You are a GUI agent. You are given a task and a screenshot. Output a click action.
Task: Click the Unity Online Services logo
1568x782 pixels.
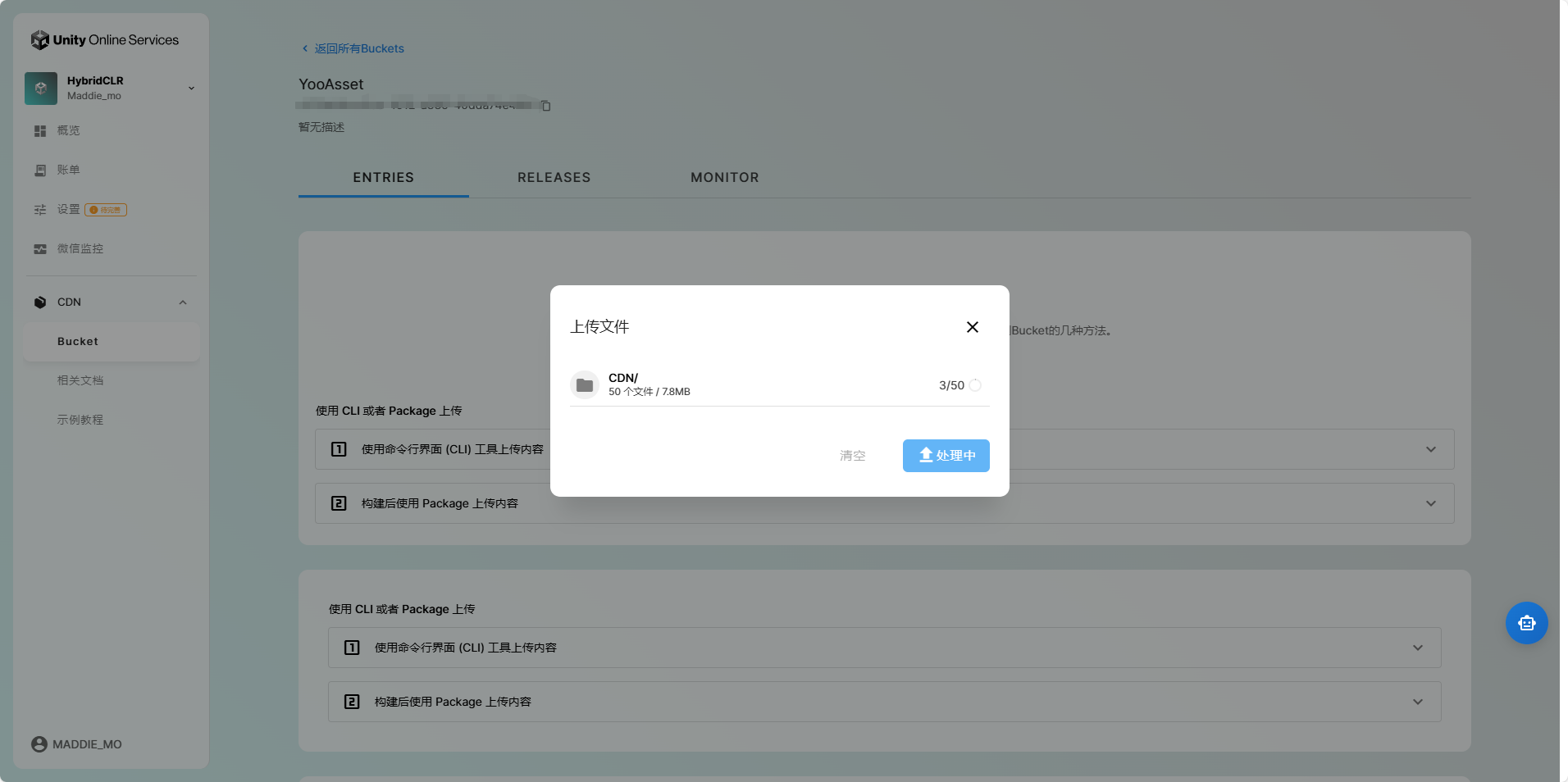coord(104,39)
